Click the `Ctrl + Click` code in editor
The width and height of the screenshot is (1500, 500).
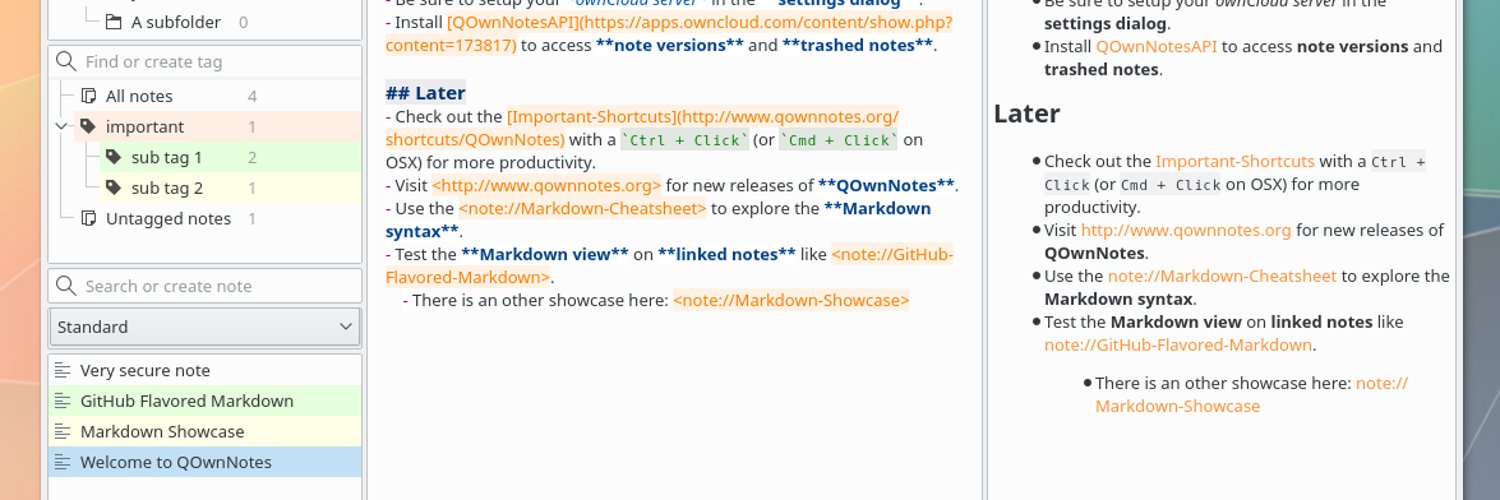[684, 140]
